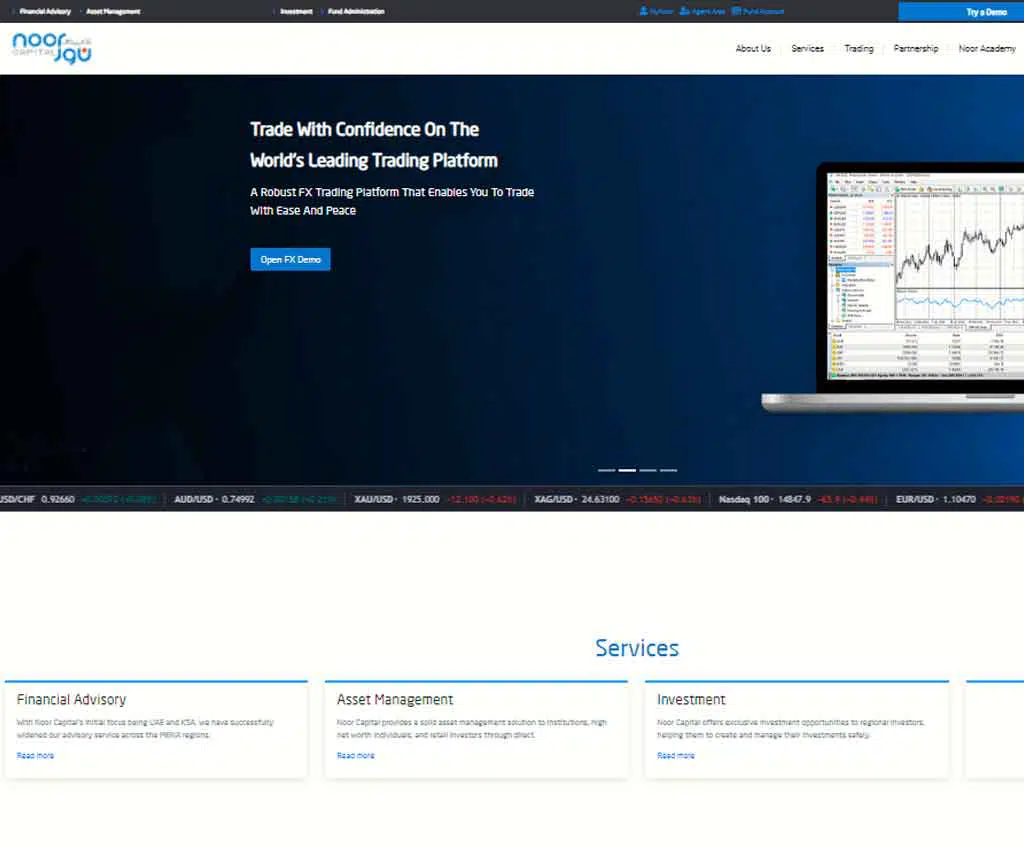Open the Partnership menu
Viewport: 1024px width, 848px height.
(916, 48)
